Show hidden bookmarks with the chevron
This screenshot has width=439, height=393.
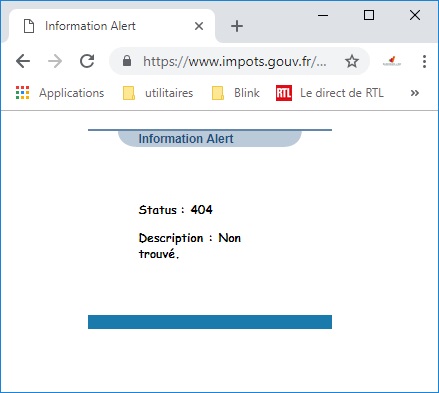pos(415,93)
